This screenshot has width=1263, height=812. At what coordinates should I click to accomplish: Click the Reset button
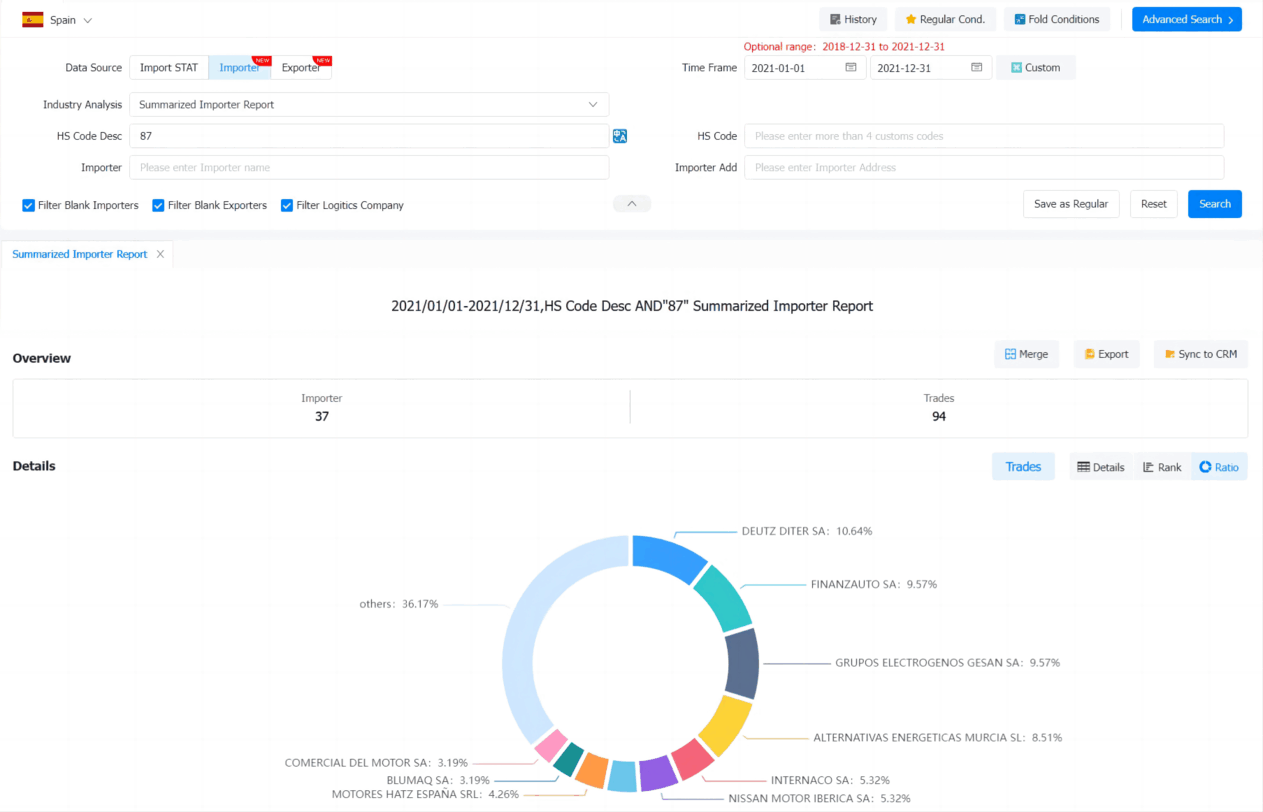pos(1154,204)
